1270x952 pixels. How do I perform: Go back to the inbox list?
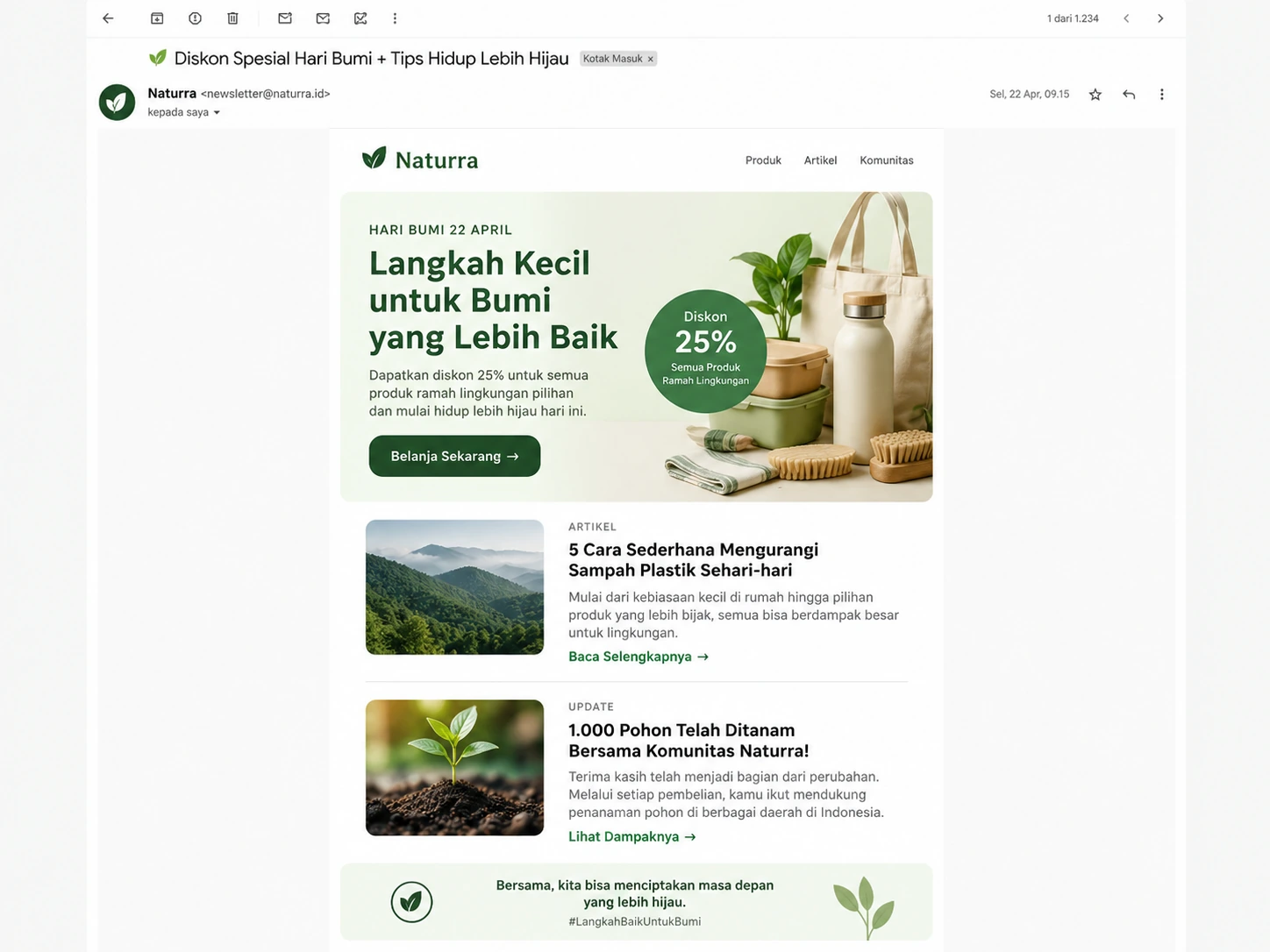108,18
